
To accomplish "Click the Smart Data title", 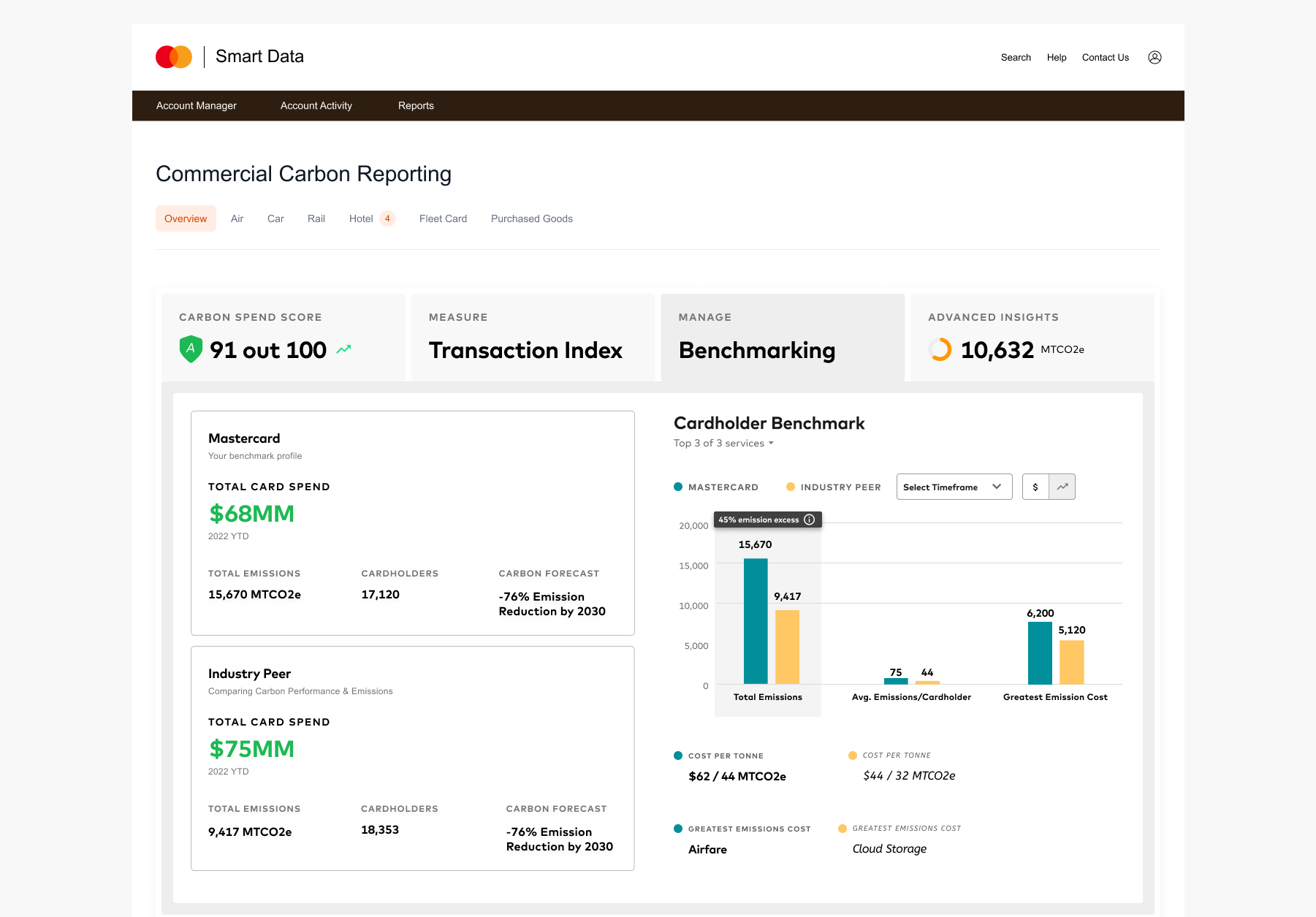I will tap(259, 56).
